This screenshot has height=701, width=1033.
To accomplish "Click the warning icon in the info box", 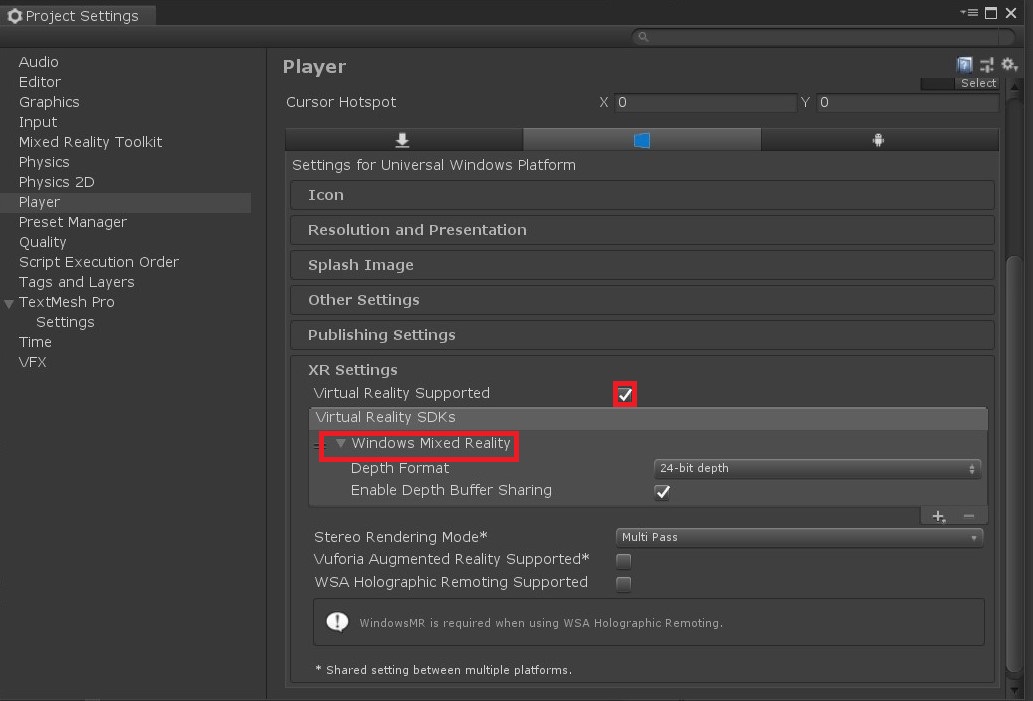I will pyautogui.click(x=337, y=621).
